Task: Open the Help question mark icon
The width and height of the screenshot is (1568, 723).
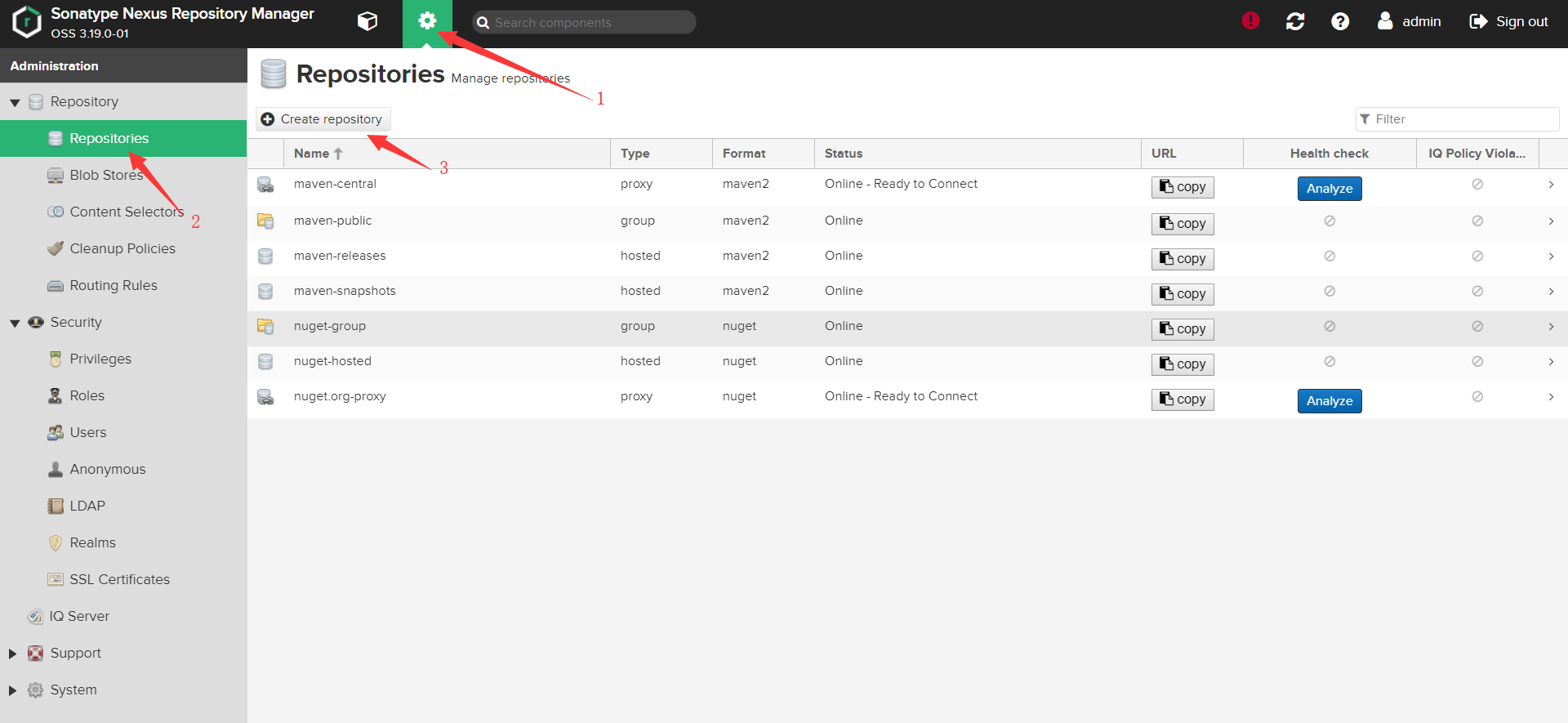Action: point(1340,21)
